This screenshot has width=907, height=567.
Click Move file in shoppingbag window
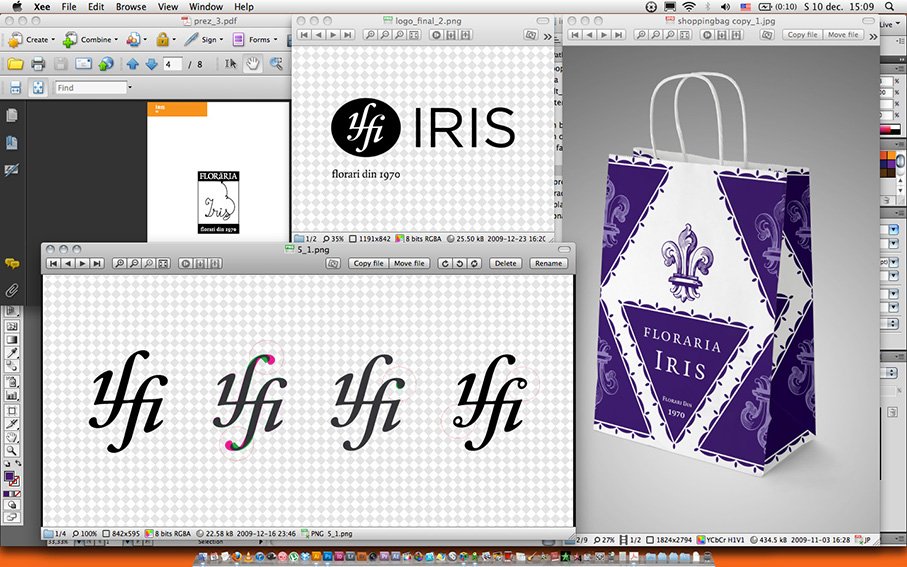pos(843,34)
